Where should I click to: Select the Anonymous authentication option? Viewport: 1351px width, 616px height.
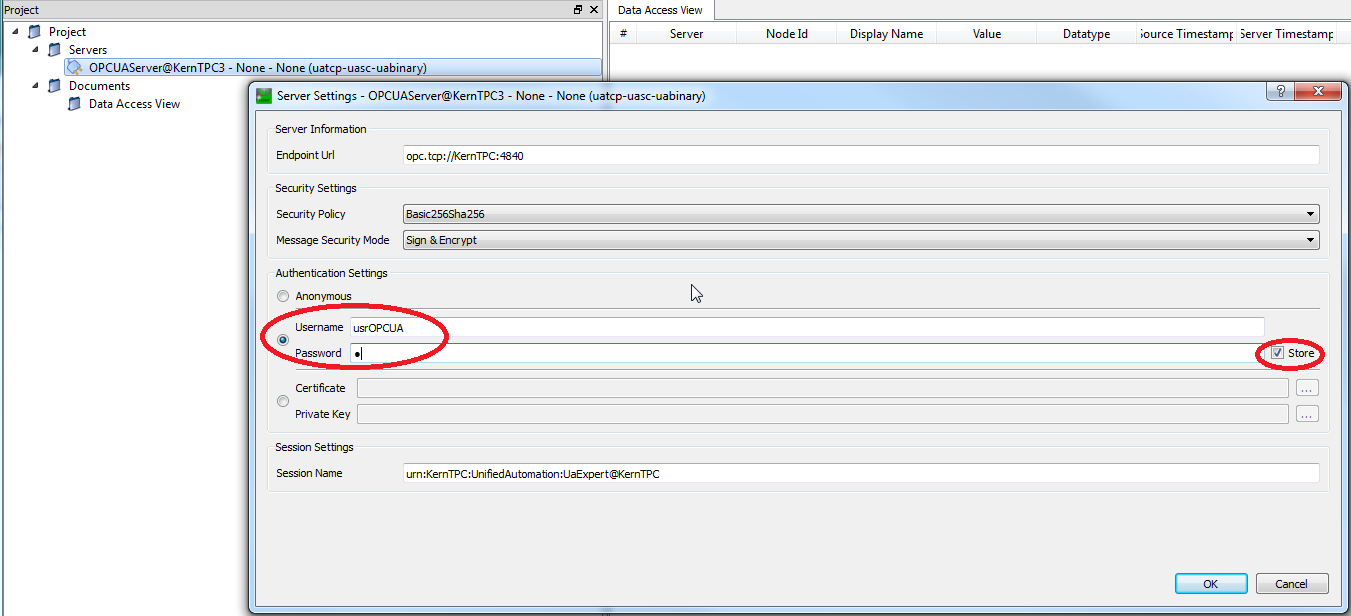[283, 297]
